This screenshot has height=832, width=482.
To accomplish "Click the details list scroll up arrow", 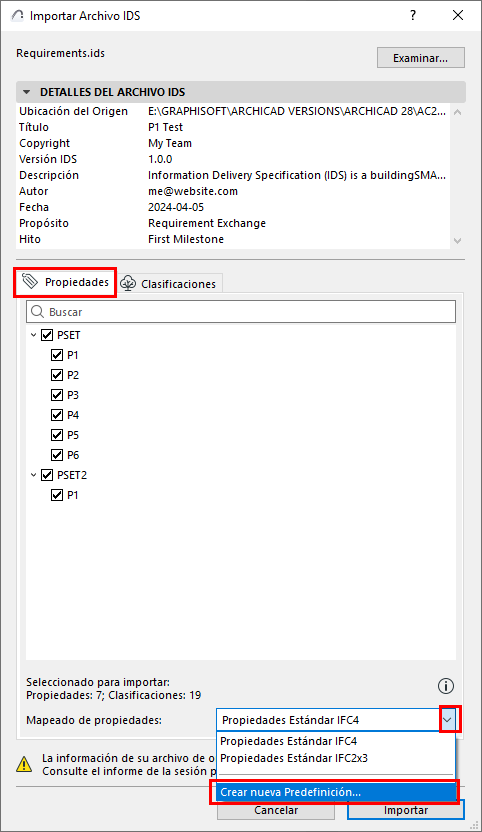I will [x=458, y=112].
